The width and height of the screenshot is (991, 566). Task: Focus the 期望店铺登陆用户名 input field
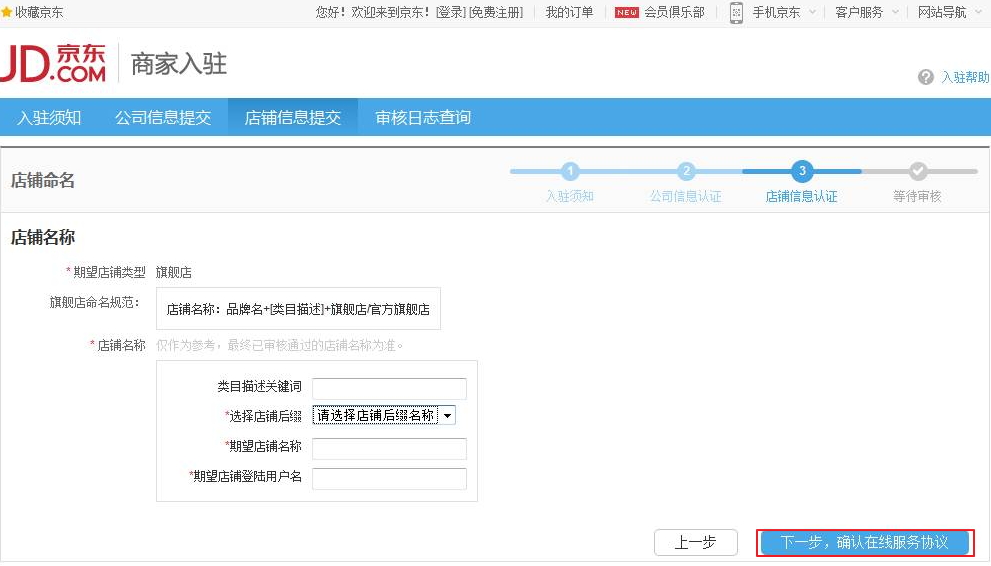point(389,478)
